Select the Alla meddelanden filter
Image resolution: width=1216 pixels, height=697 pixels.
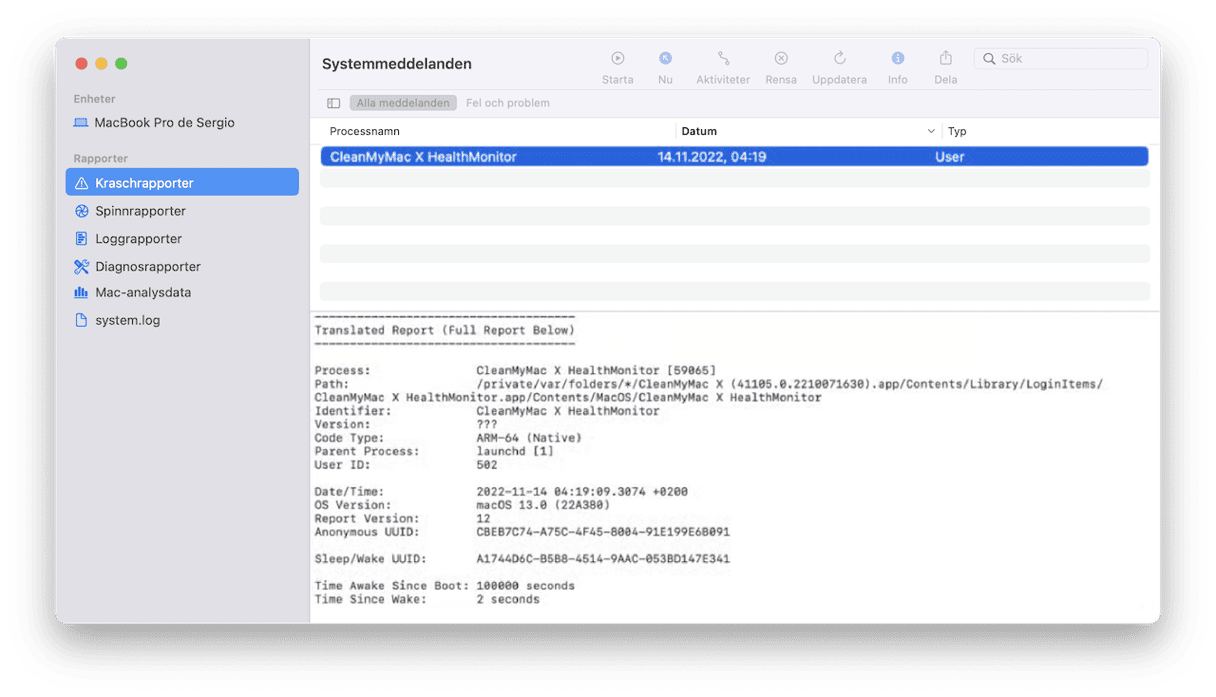point(403,103)
